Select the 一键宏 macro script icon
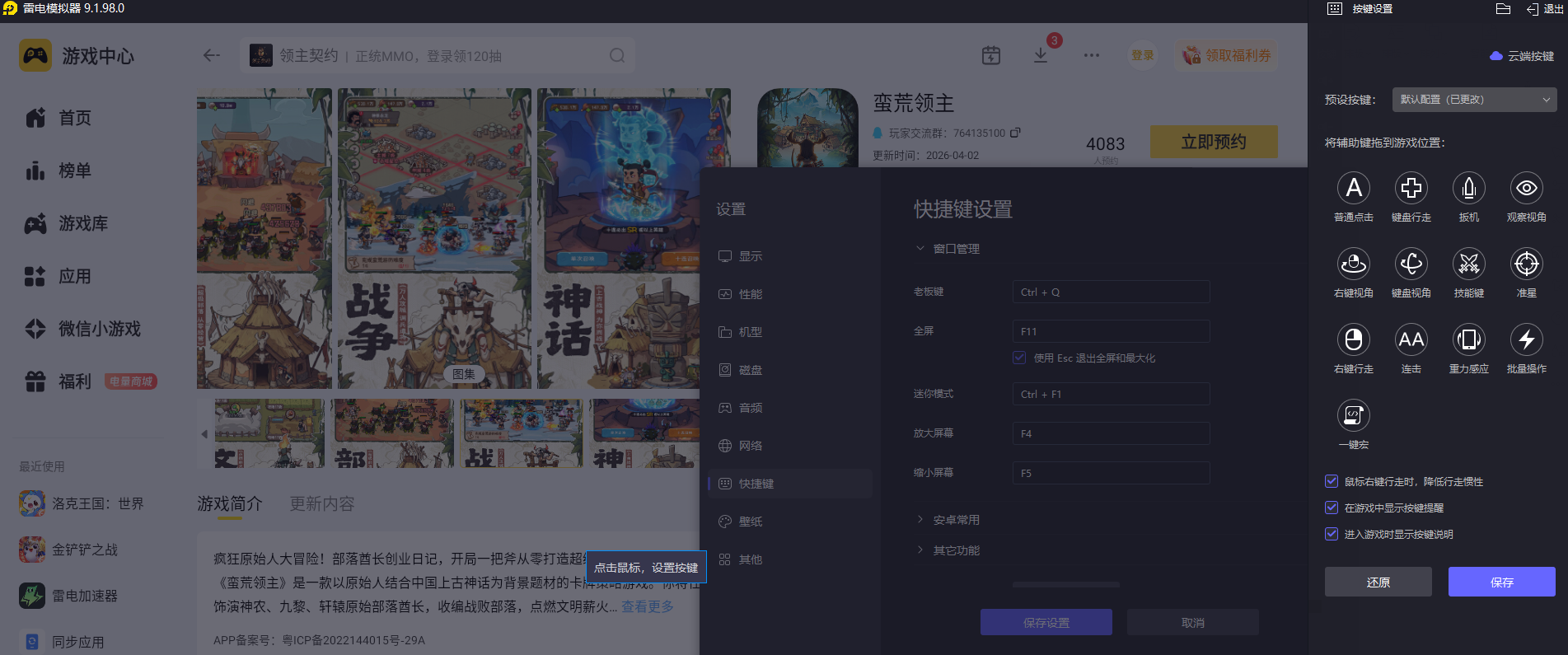Screen dimensions: 1568x655 (1353, 416)
